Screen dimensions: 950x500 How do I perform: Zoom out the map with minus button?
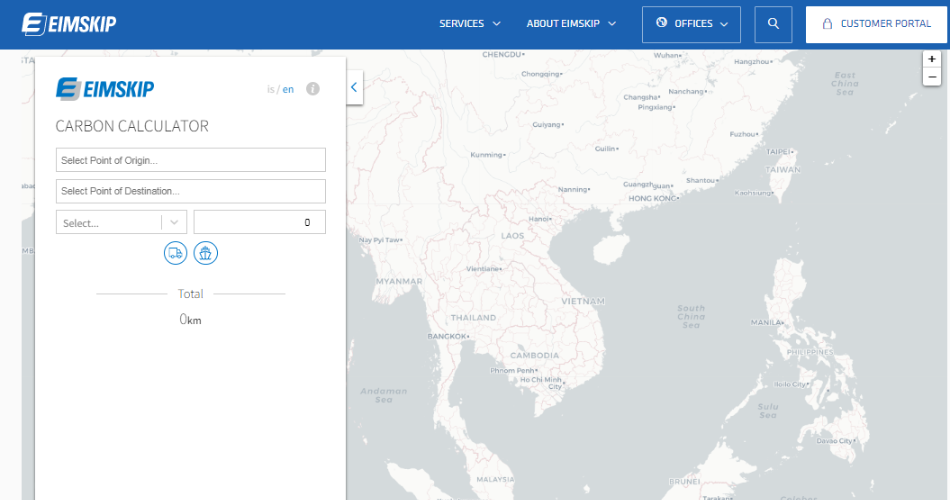(x=932, y=77)
